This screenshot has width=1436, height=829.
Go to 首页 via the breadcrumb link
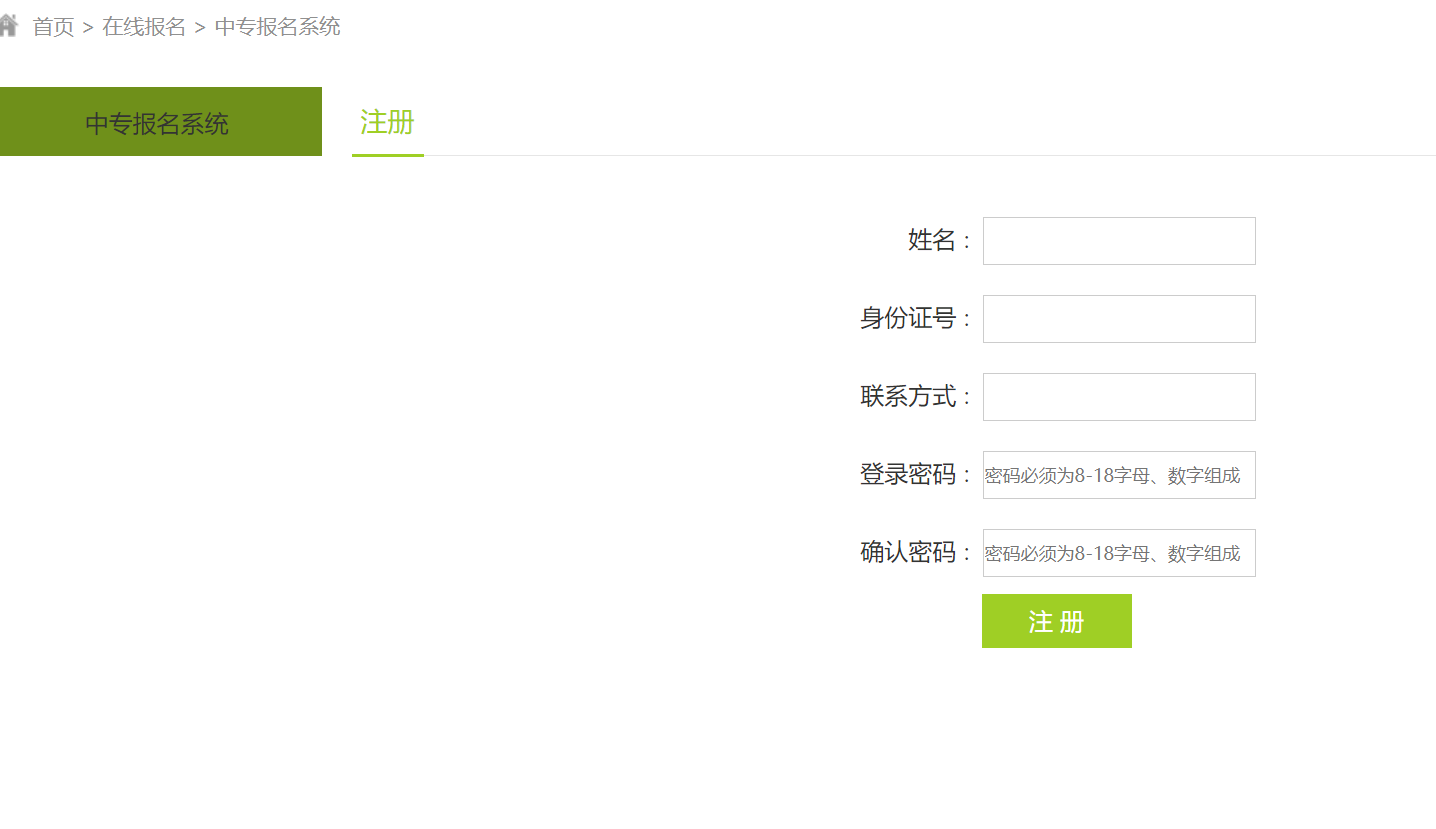point(53,27)
